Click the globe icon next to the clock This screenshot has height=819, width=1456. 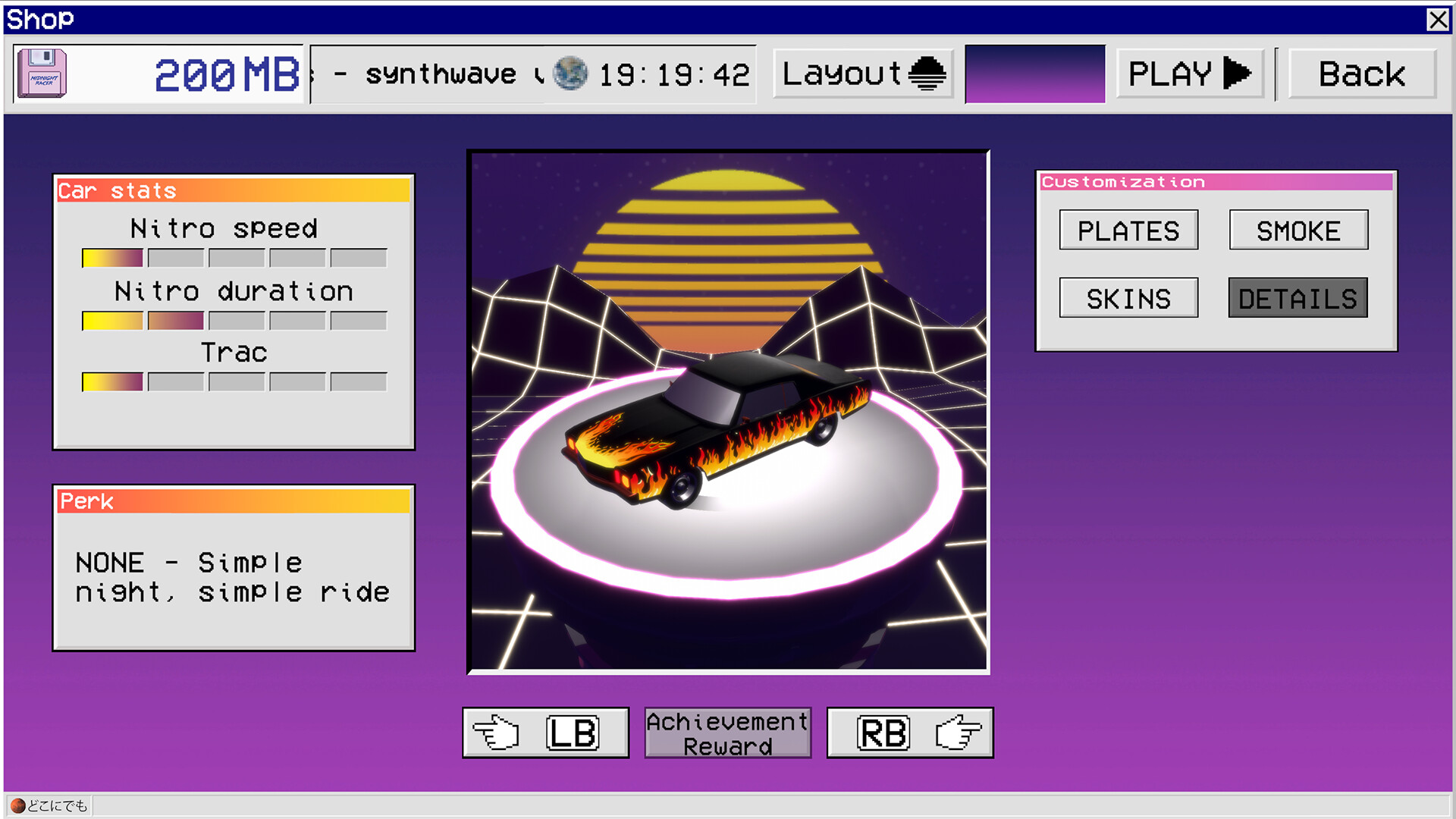click(x=570, y=74)
